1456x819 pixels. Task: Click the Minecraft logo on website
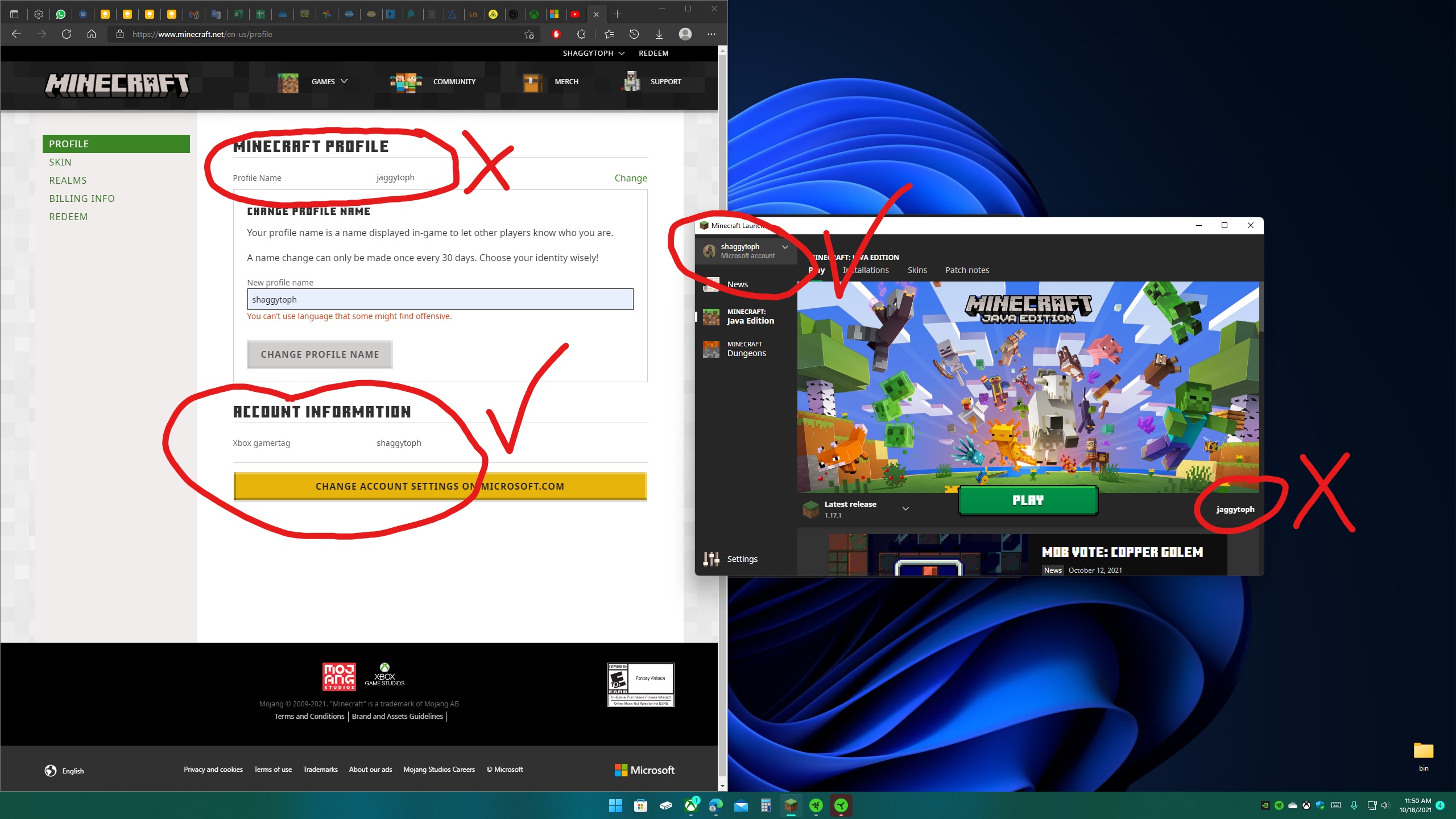117,85
